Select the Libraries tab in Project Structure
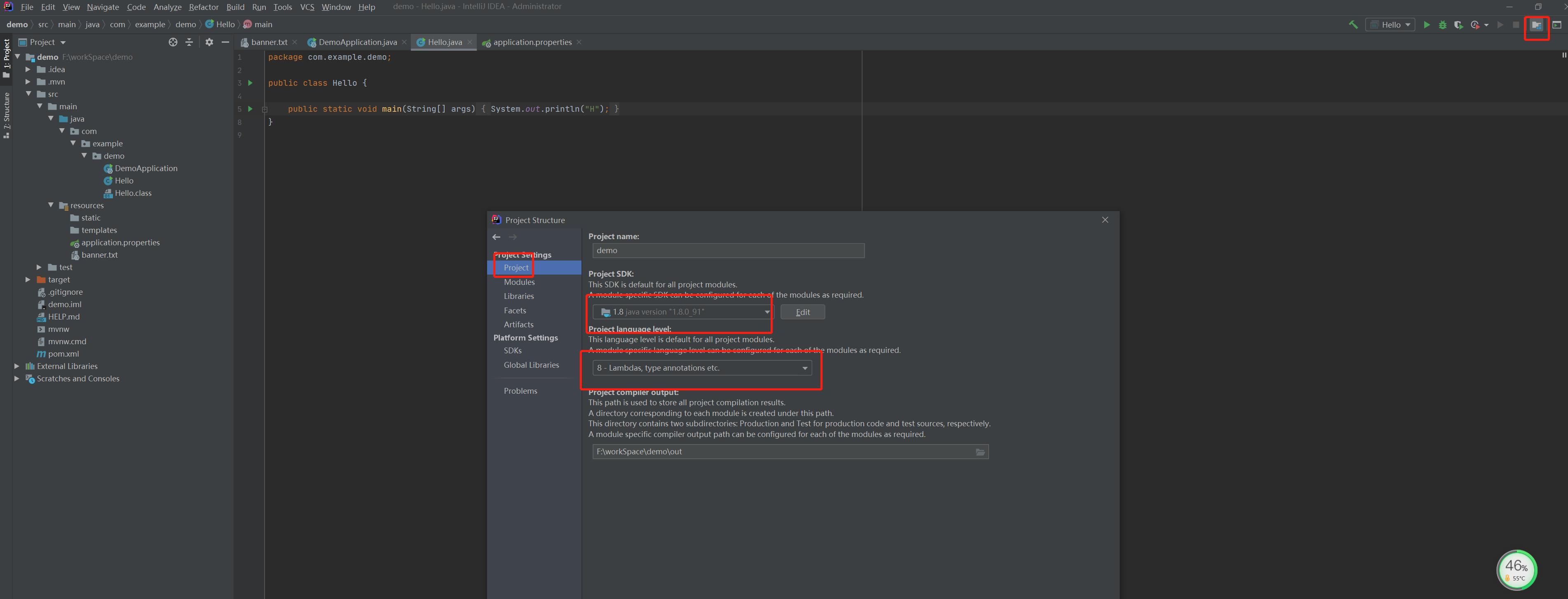The width and height of the screenshot is (1568, 599). [x=519, y=296]
